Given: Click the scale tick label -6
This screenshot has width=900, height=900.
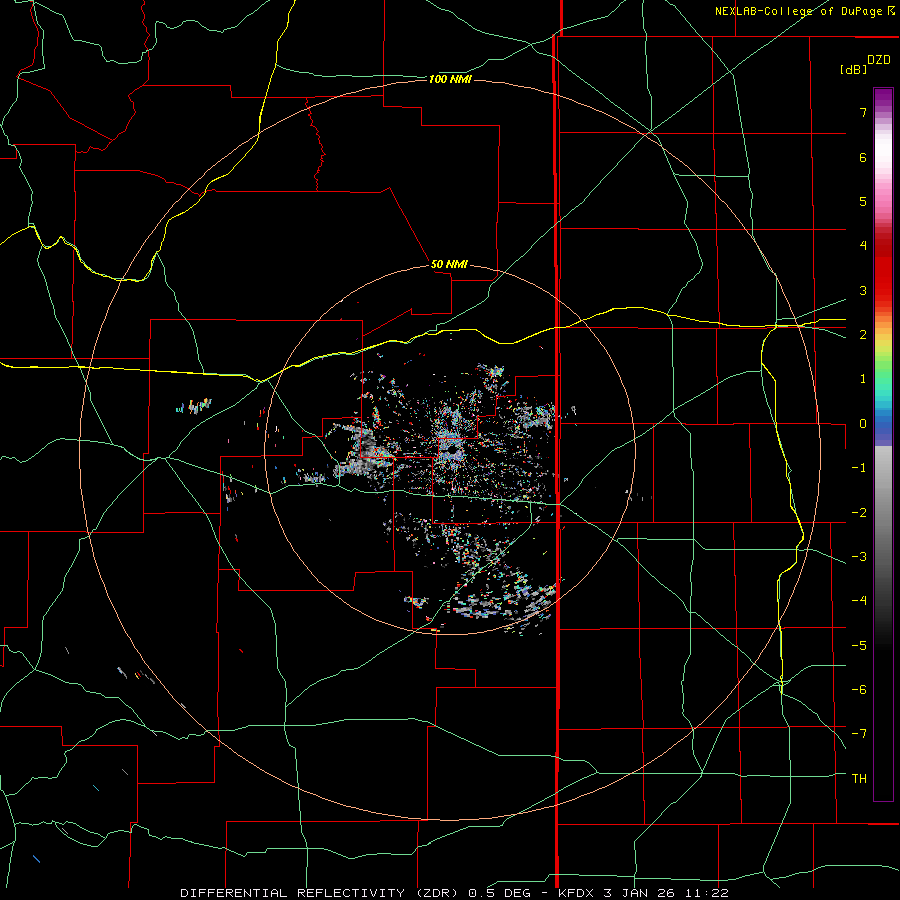Looking at the screenshot, I should pyautogui.click(x=859, y=690).
